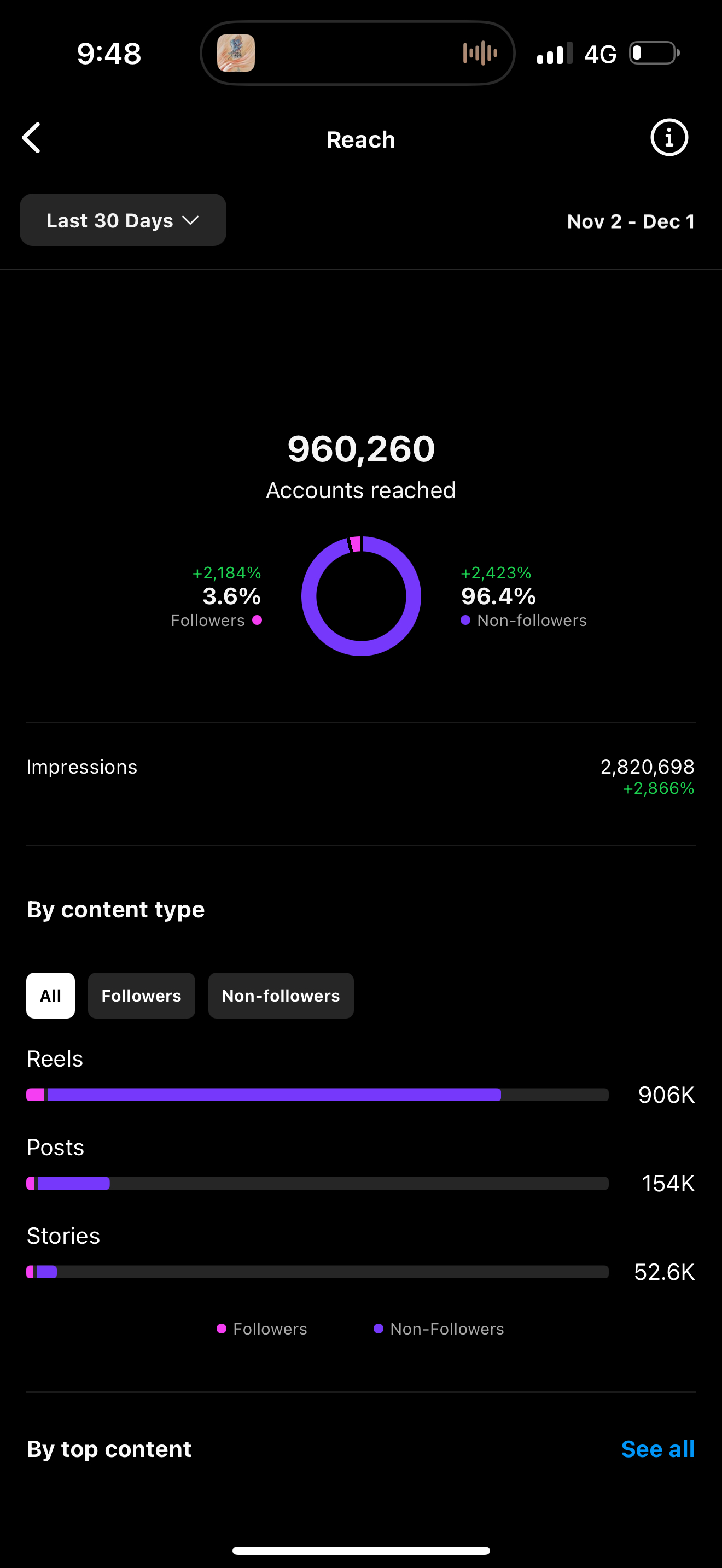Tap the battery icon in status bar
This screenshot has height=1568, width=722.
tap(654, 54)
